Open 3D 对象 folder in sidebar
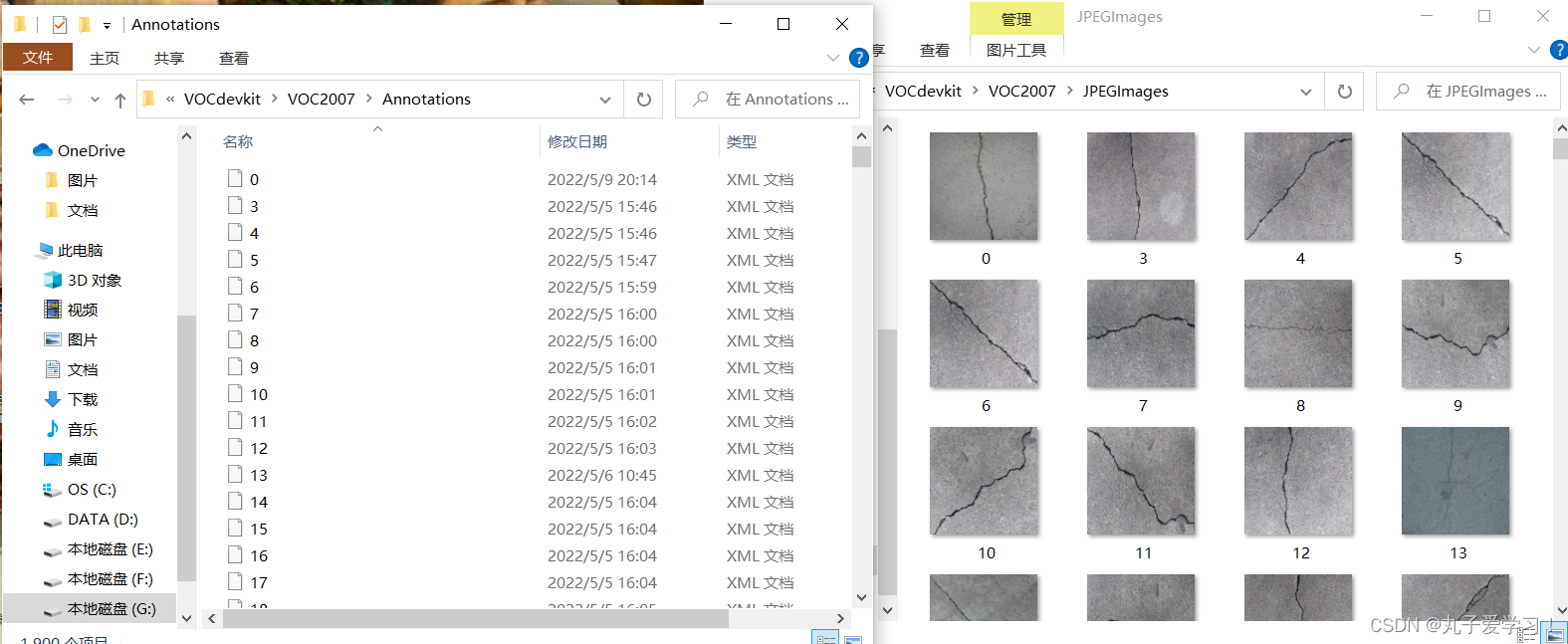The image size is (1568, 644). coord(83,281)
